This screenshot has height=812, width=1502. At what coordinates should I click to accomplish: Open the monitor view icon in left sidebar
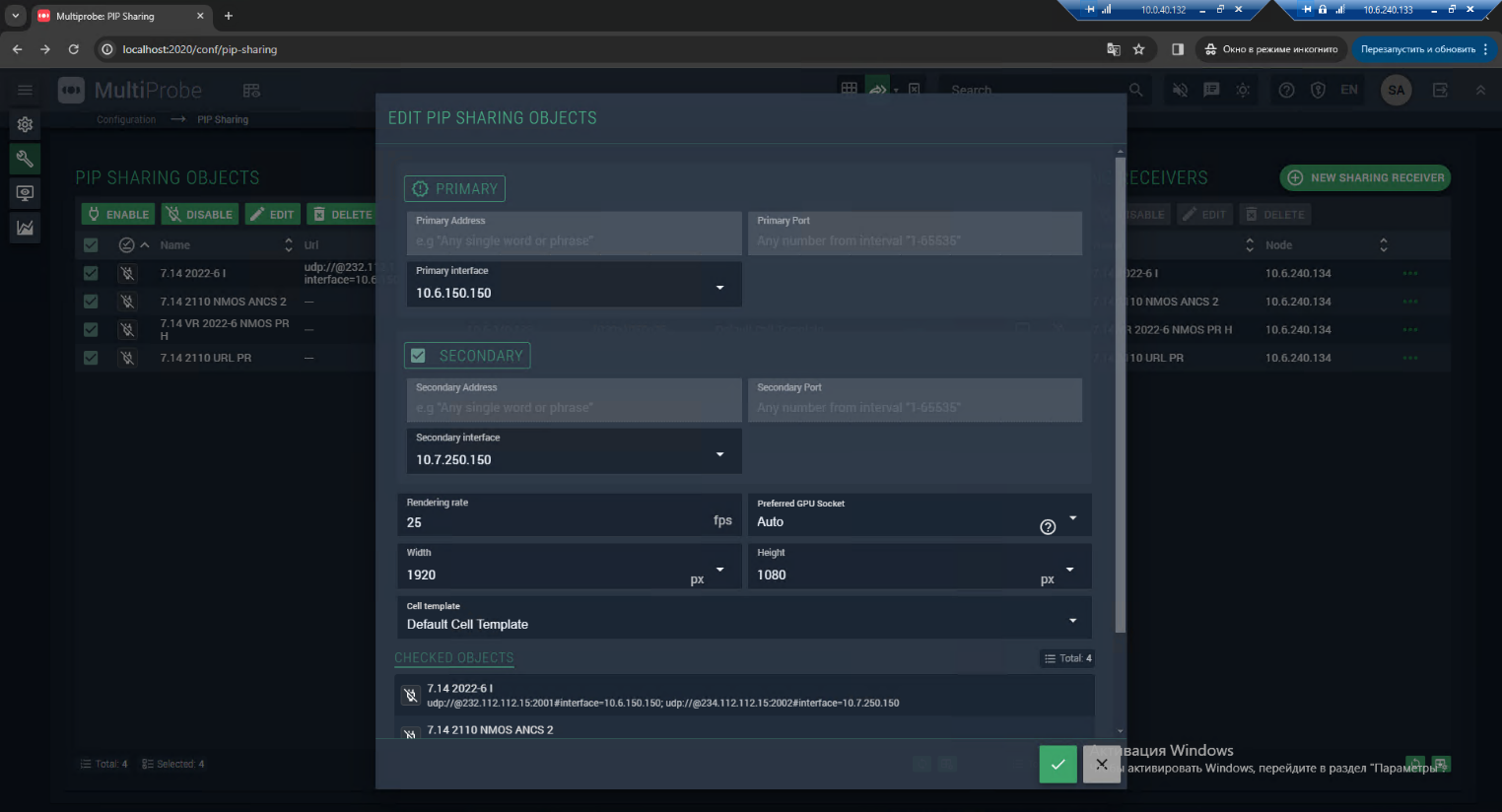[25, 193]
